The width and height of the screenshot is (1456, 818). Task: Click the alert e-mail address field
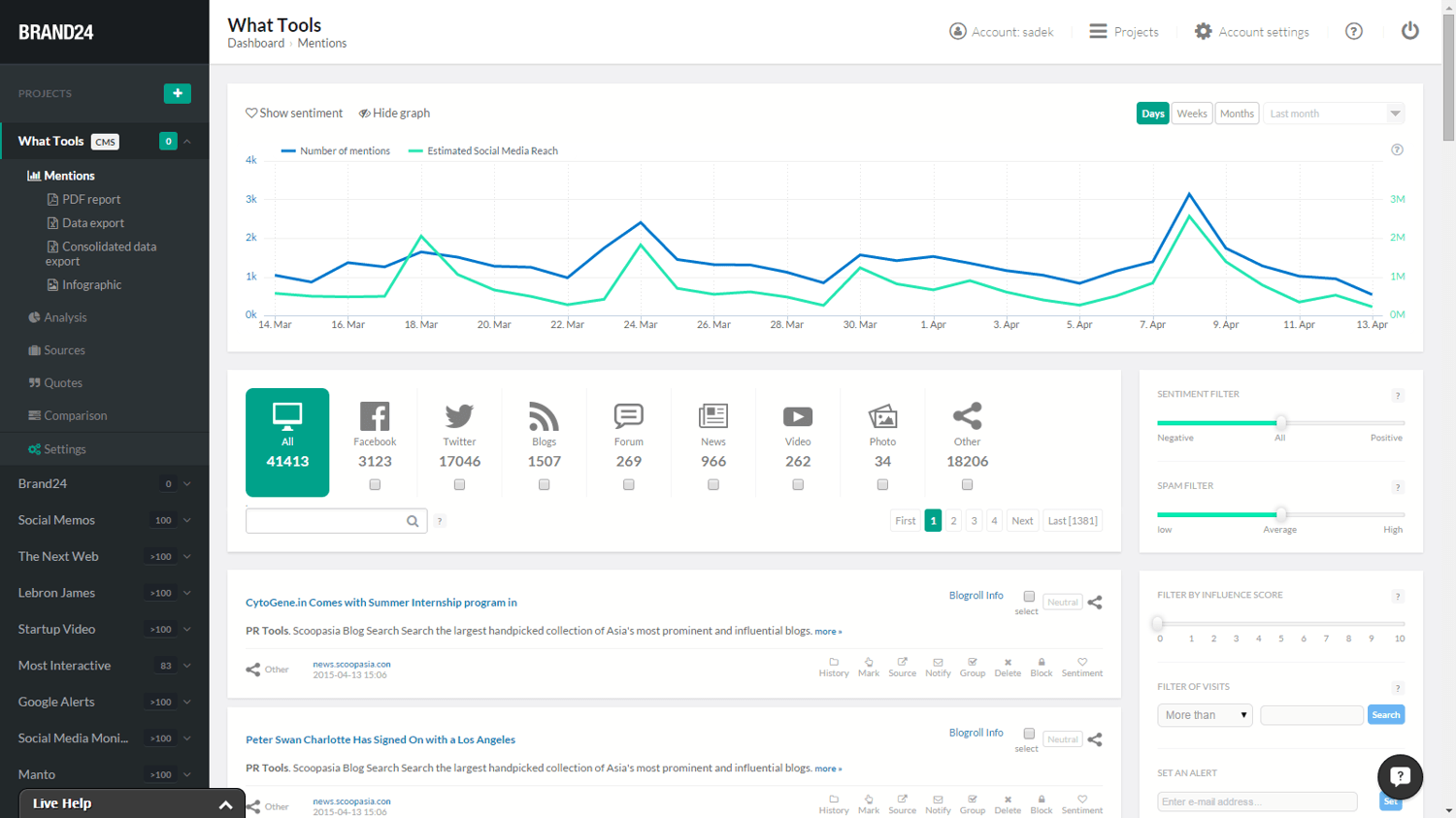[x=1257, y=802]
